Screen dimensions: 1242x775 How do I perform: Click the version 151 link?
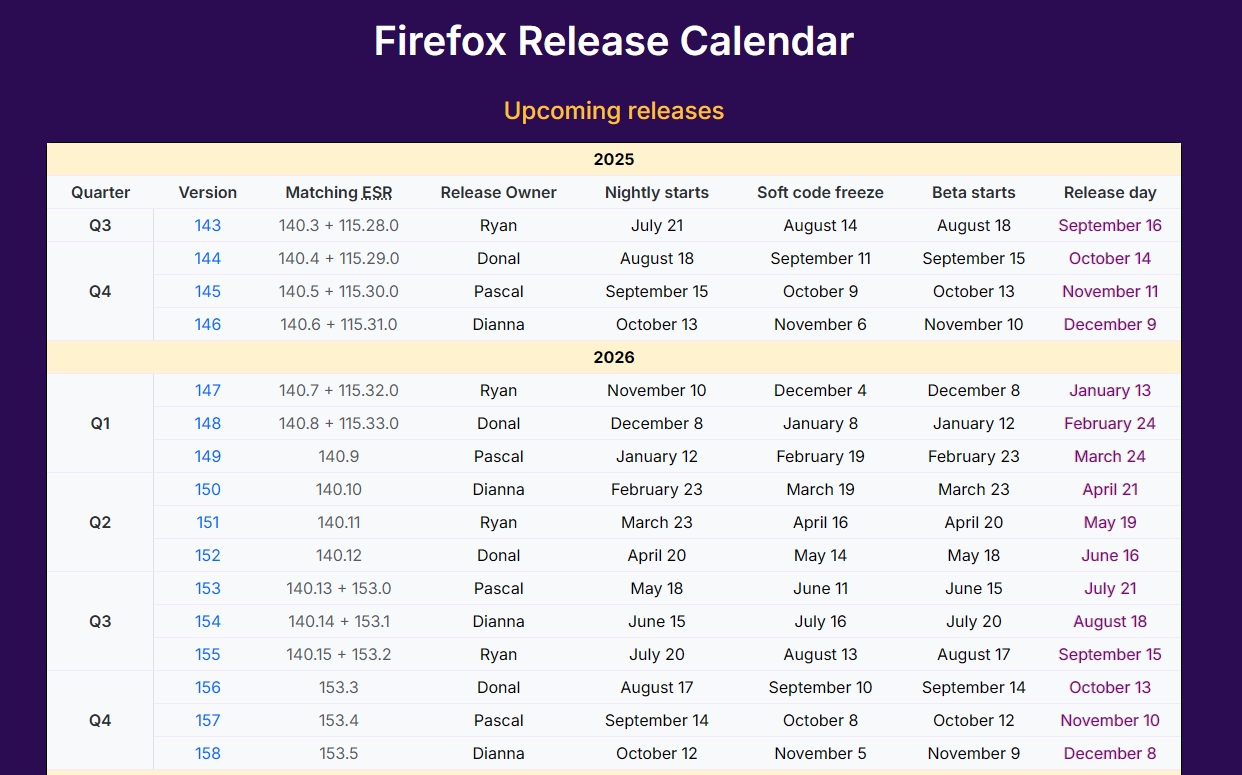pyautogui.click(x=208, y=522)
